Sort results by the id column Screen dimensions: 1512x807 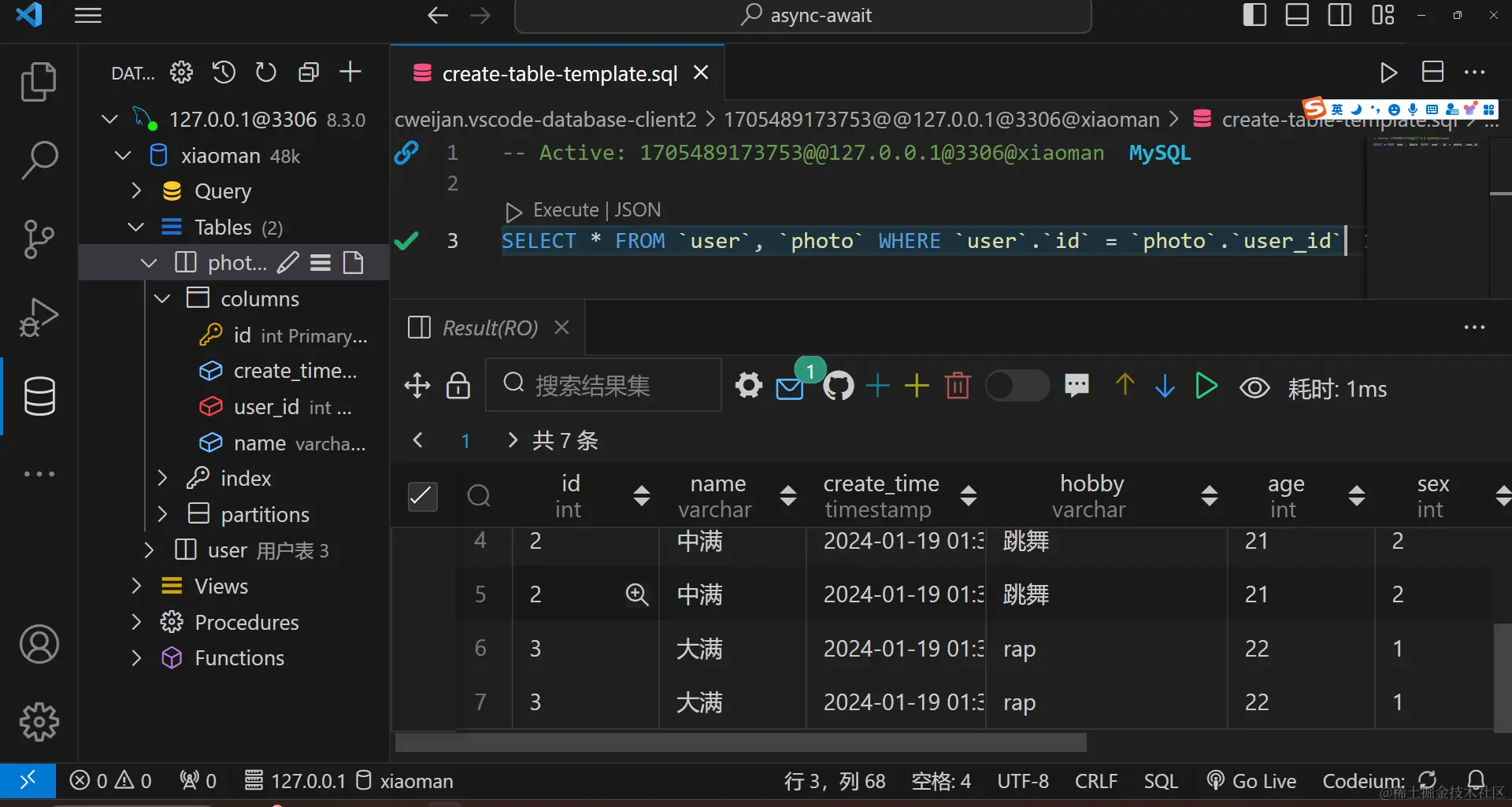(x=642, y=496)
